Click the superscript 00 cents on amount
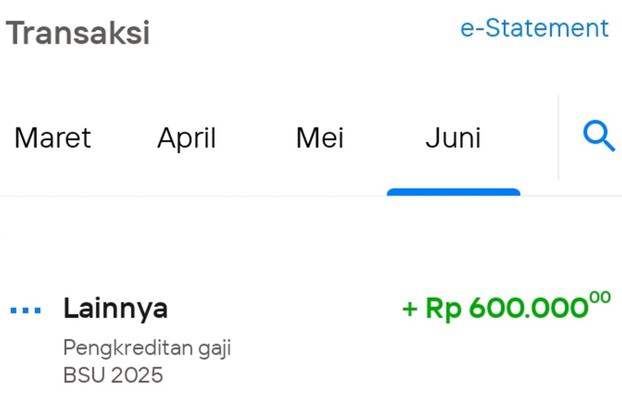 click(x=600, y=299)
